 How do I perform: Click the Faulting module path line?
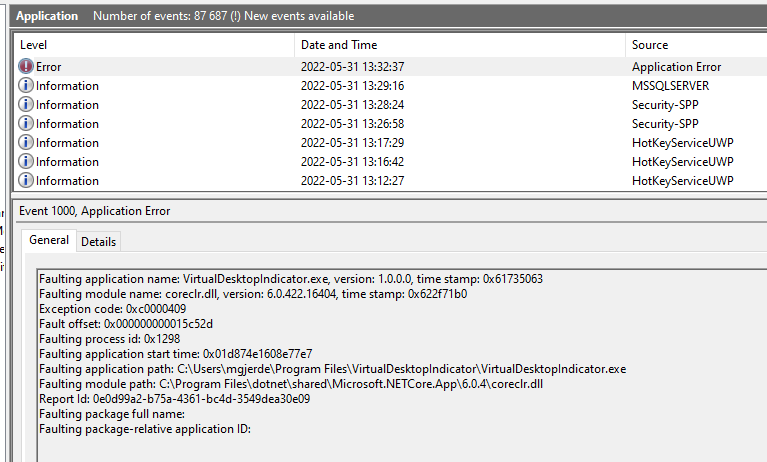point(291,384)
